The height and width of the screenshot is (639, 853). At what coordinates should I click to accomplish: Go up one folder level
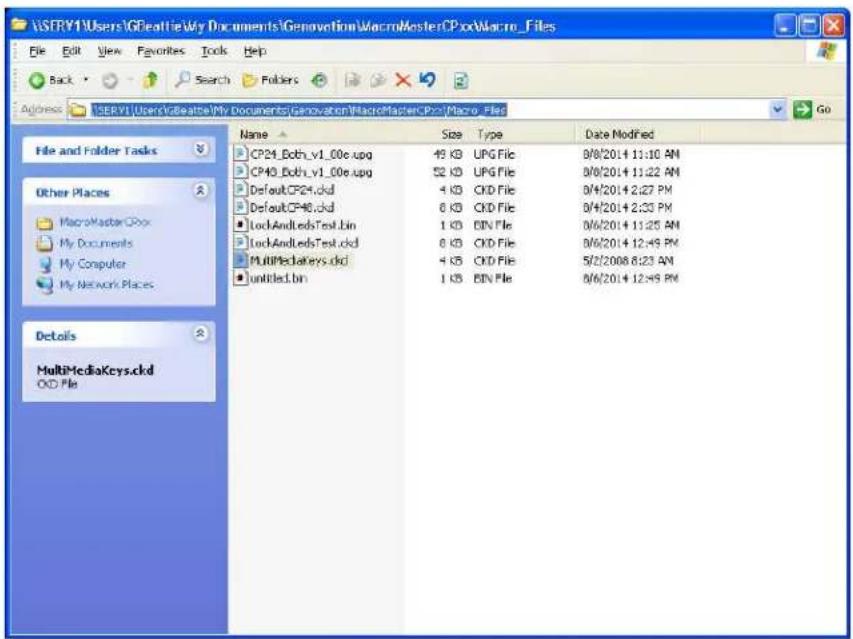(x=150, y=80)
